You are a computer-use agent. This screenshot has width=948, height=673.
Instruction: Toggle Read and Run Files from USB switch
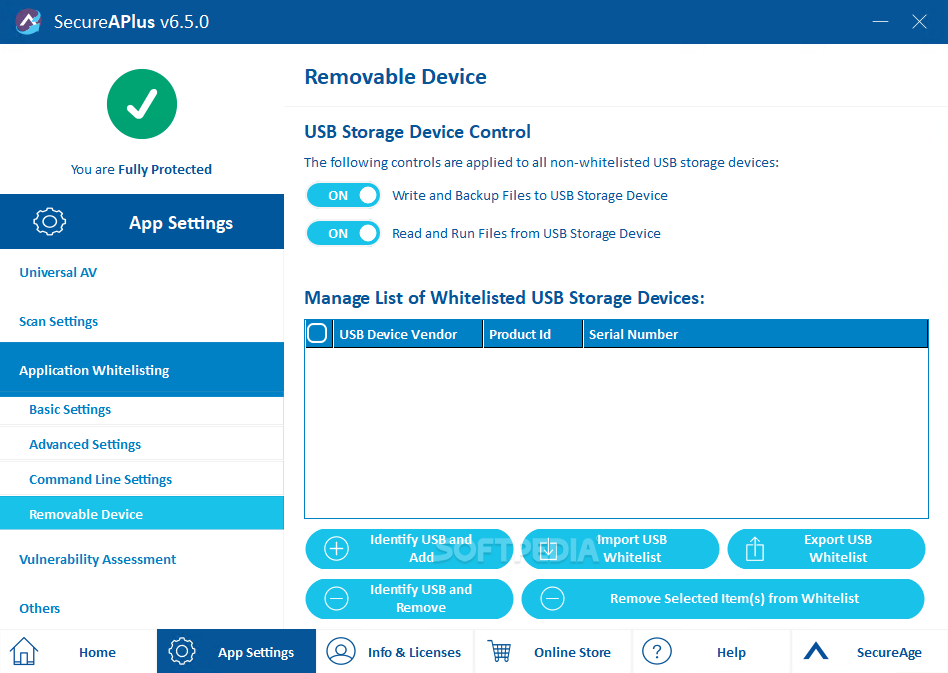[x=343, y=233]
